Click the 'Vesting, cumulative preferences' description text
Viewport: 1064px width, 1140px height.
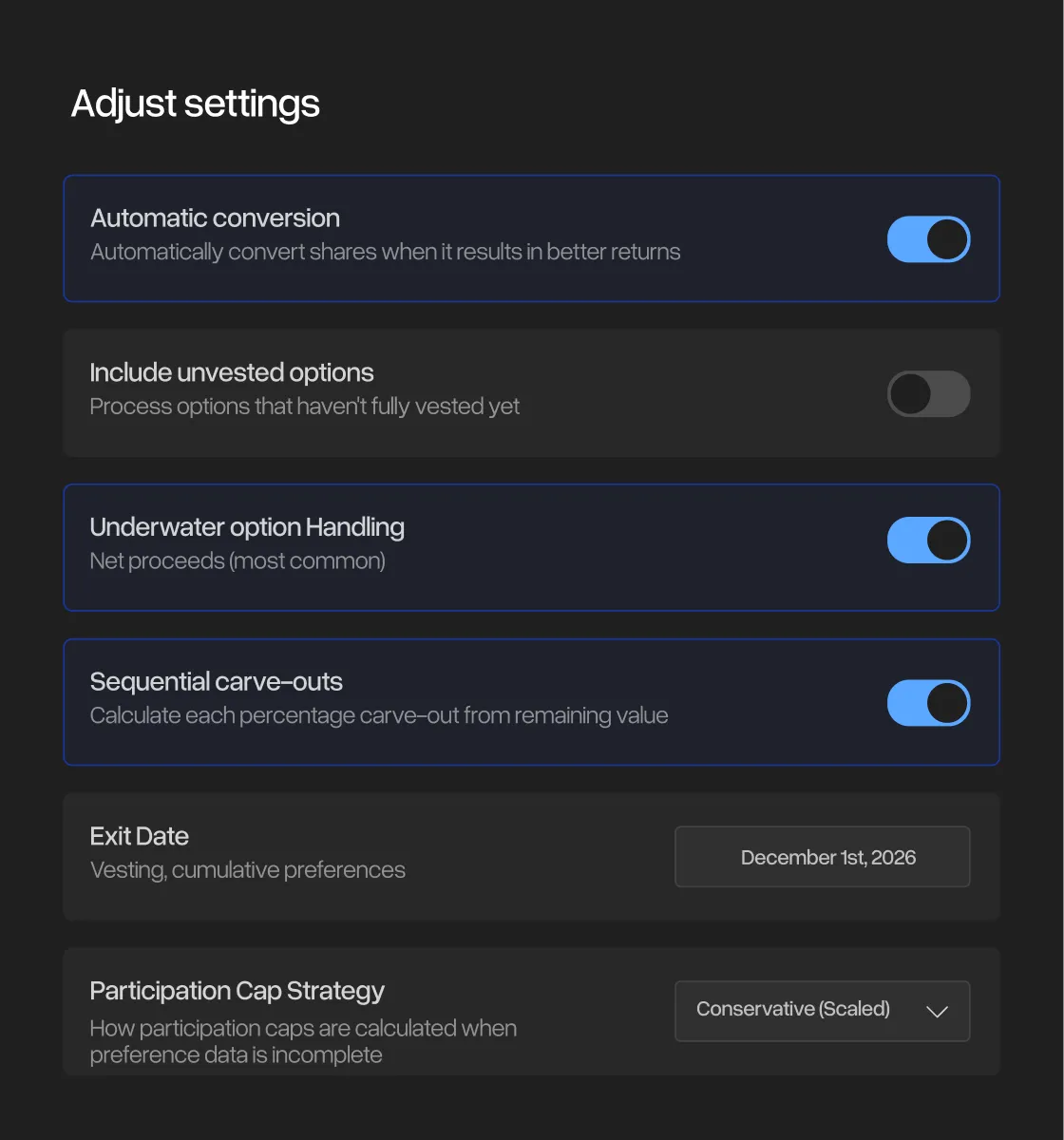click(x=248, y=870)
